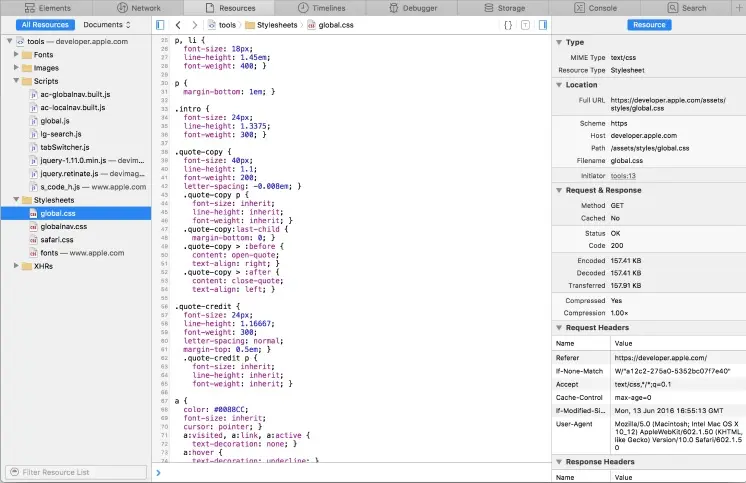Click the Images folder icon
This screenshot has width=746, height=483.
coord(27,68)
